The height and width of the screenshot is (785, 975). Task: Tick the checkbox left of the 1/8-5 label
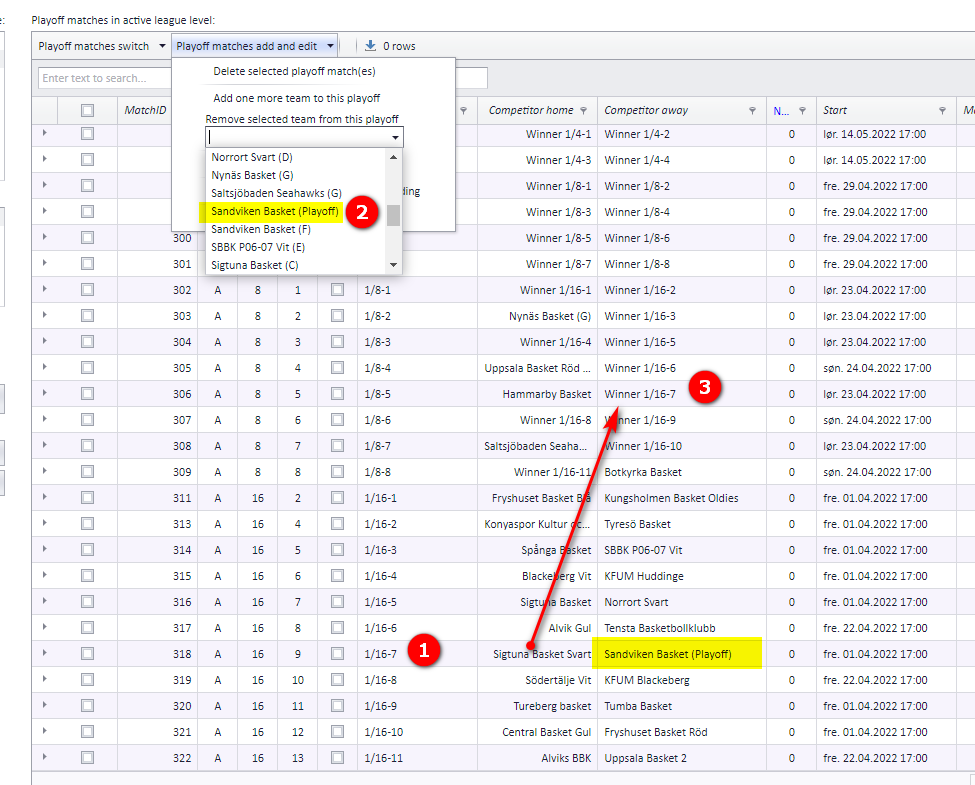[338, 394]
